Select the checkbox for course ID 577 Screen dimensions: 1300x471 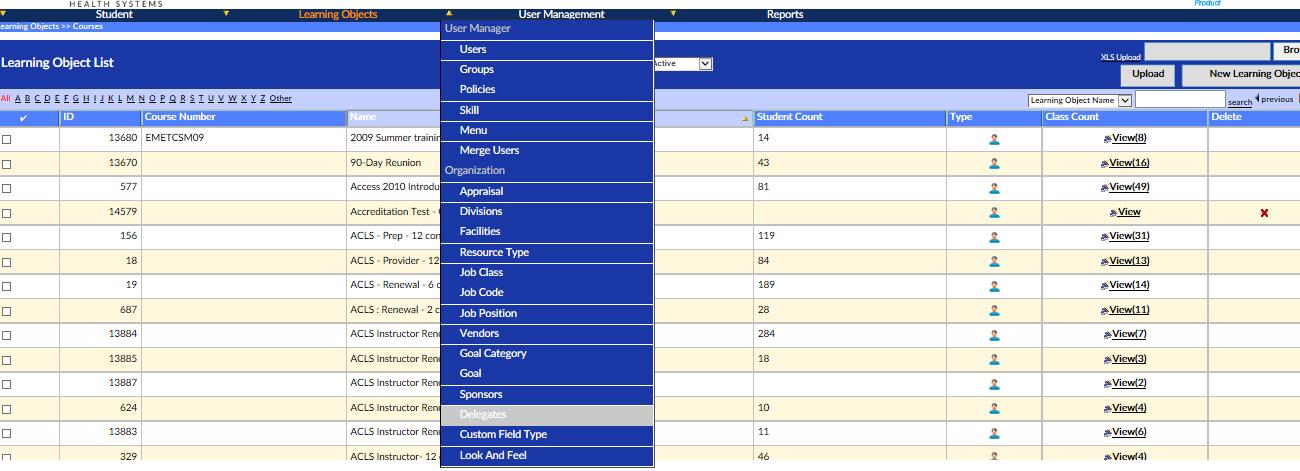point(7,188)
